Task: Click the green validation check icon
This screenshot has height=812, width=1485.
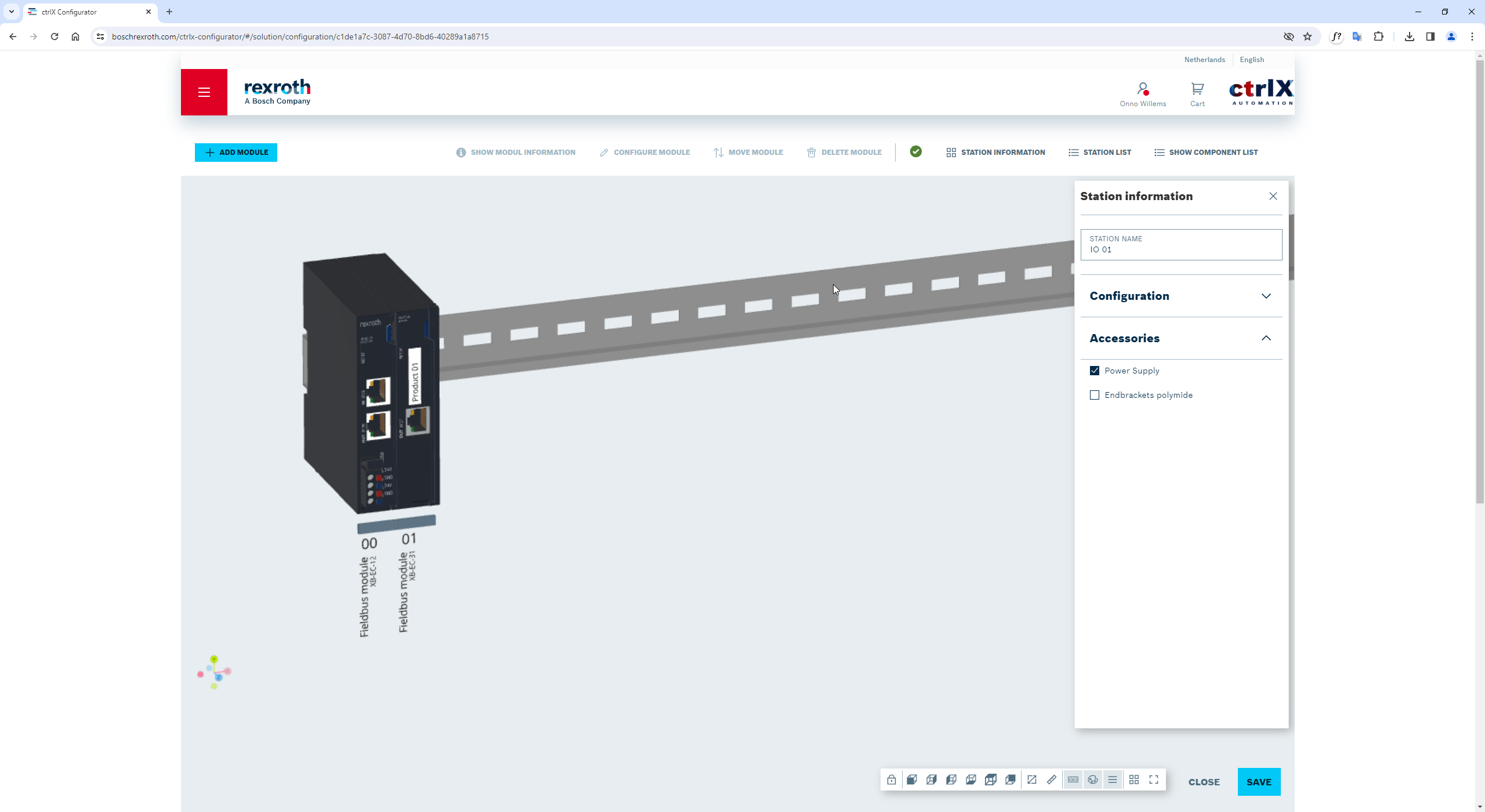Action: [x=915, y=151]
